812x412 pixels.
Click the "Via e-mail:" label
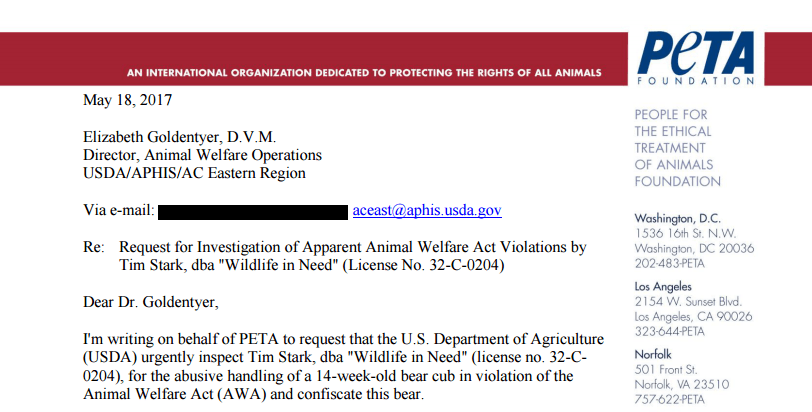tap(117, 211)
